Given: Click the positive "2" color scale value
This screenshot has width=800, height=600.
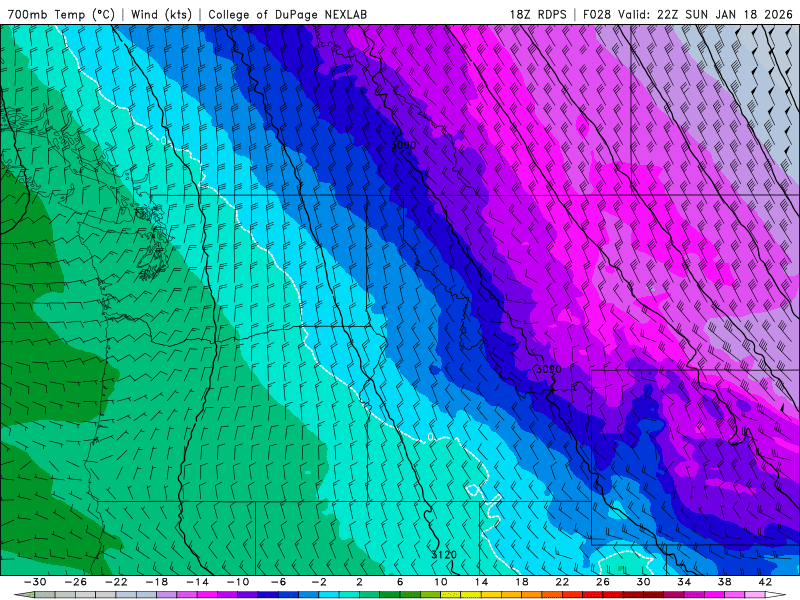Looking at the screenshot, I should (359, 582).
